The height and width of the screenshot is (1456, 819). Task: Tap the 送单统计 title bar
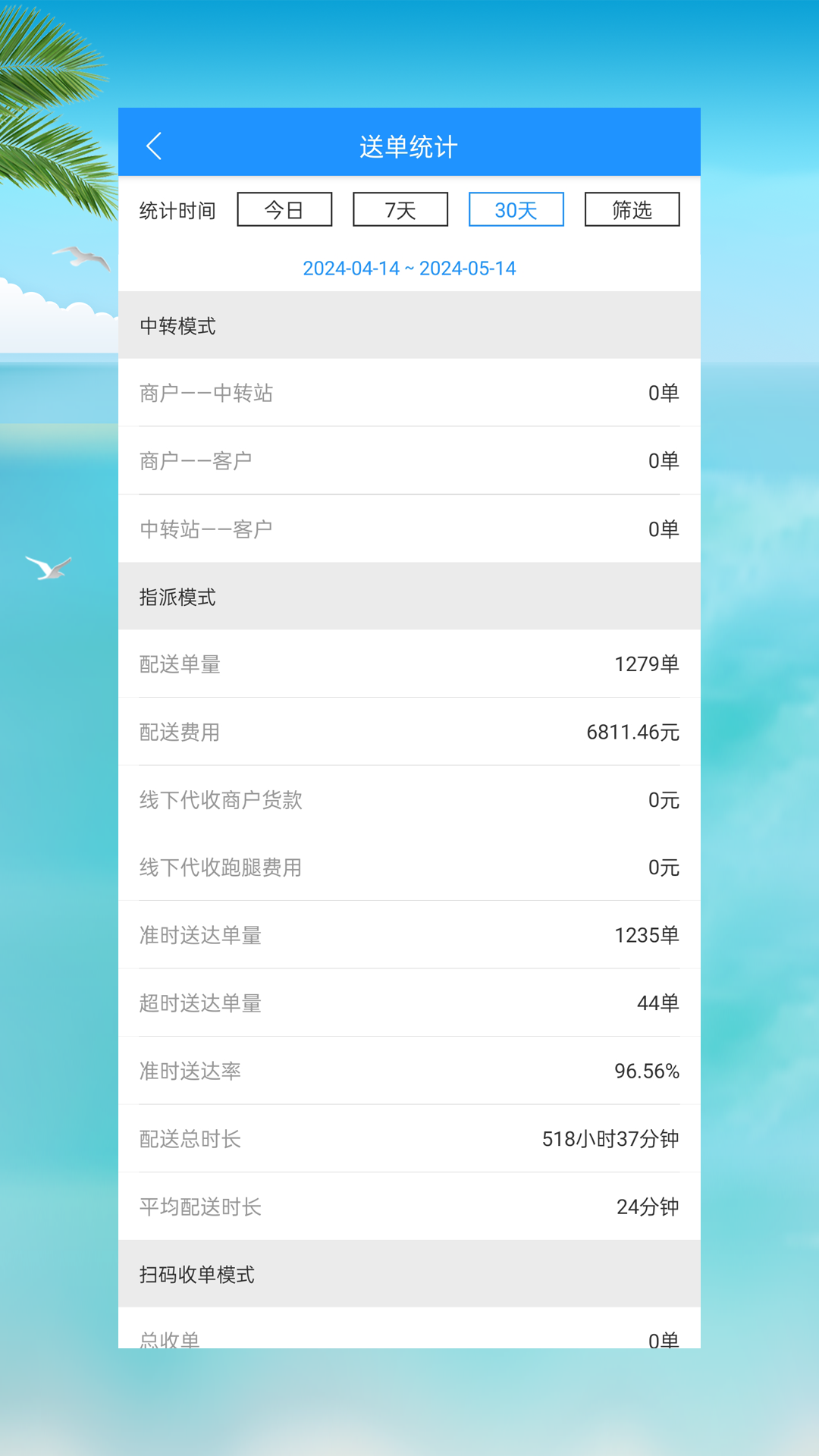pyautogui.click(x=409, y=145)
